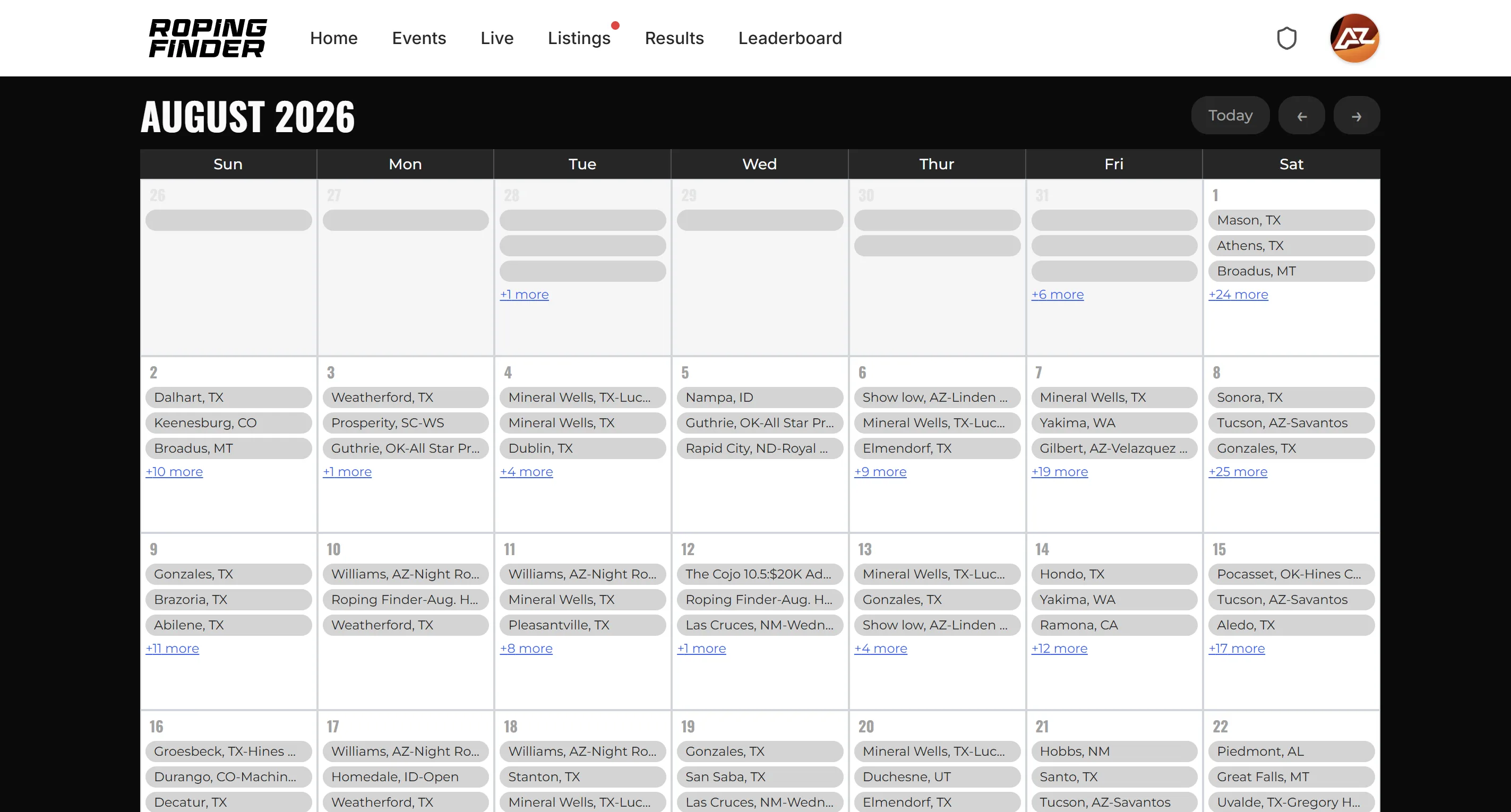Image resolution: width=1511 pixels, height=812 pixels.
Task: Open the Elmendorf, TX event on August 6
Action: 937,448
